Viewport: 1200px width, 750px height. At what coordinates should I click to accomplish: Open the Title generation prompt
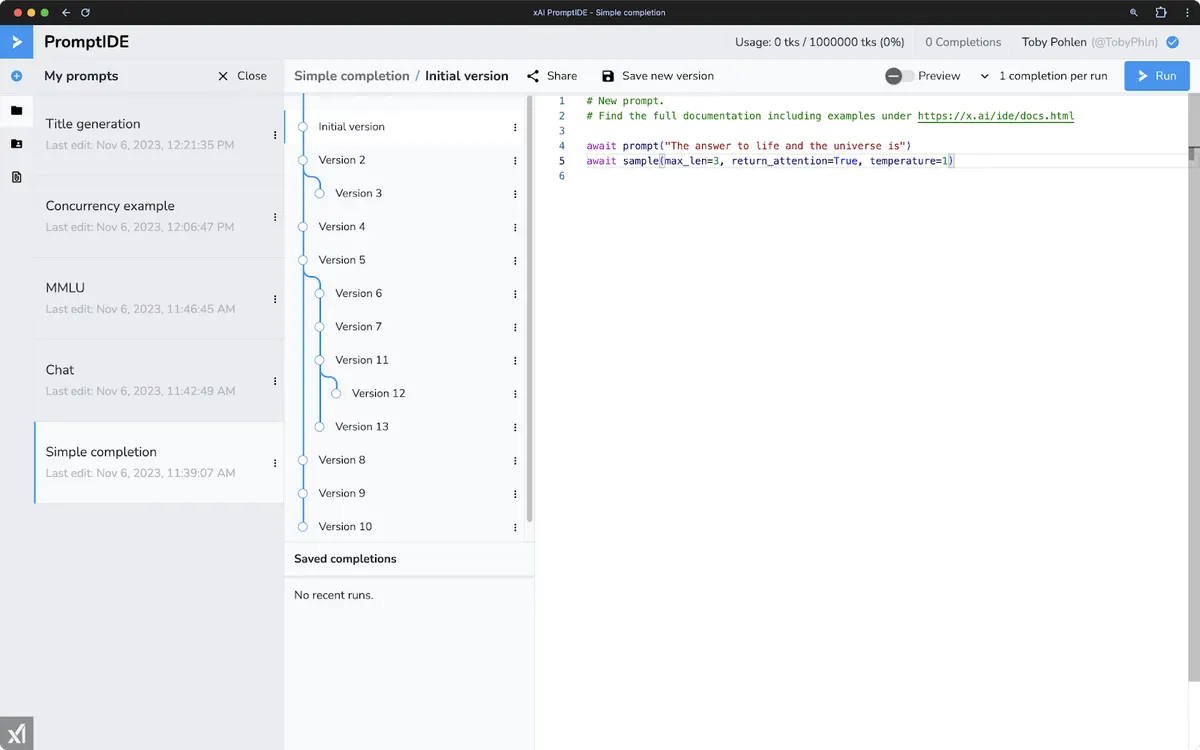[159, 134]
